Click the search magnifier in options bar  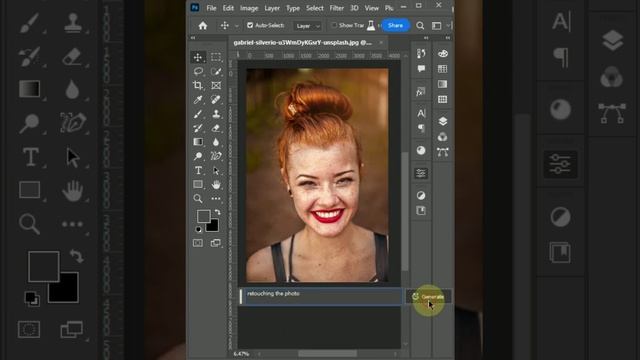tap(420, 26)
